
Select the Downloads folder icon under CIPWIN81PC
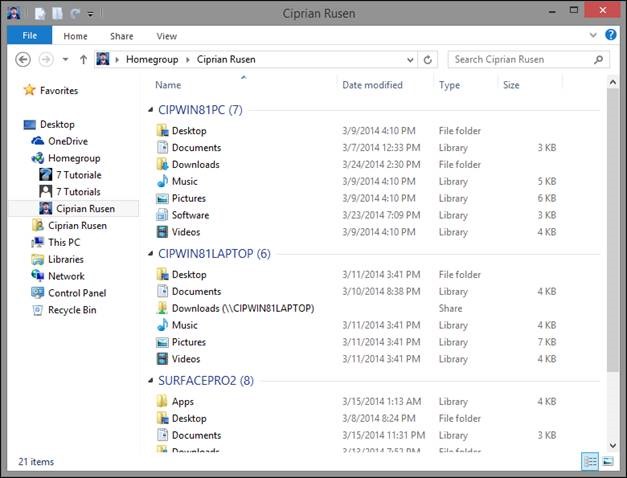[162, 164]
